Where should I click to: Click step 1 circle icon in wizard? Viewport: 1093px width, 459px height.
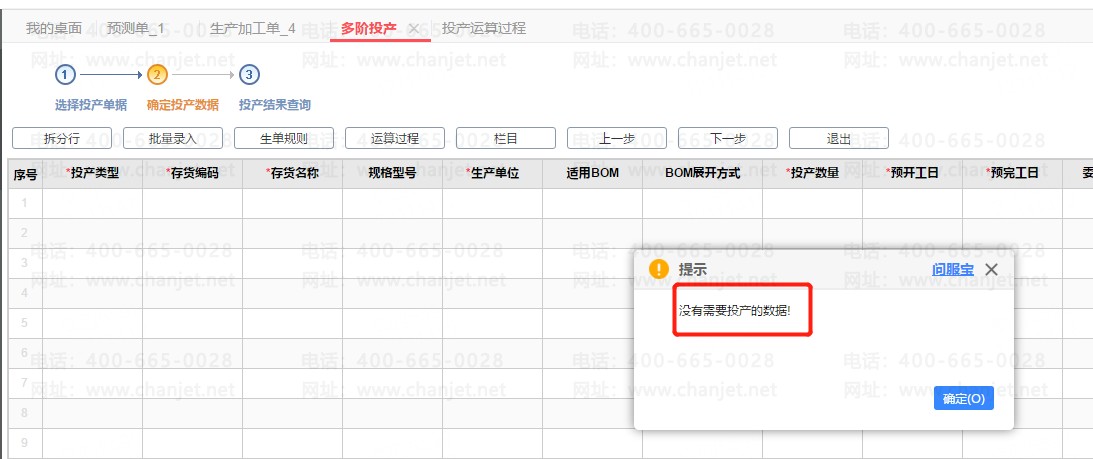click(x=65, y=74)
